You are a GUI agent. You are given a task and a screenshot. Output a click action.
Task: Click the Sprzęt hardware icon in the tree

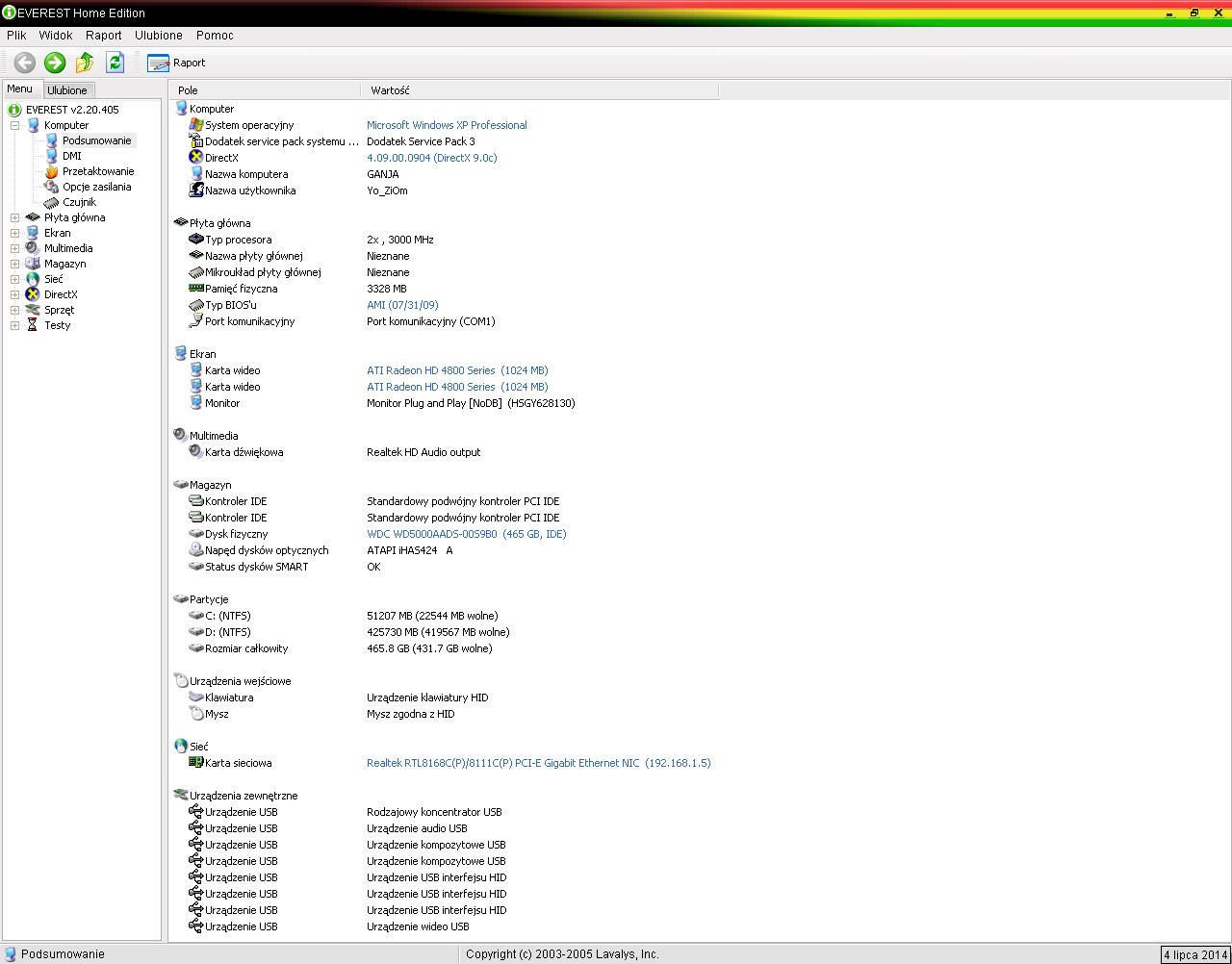click(33, 310)
